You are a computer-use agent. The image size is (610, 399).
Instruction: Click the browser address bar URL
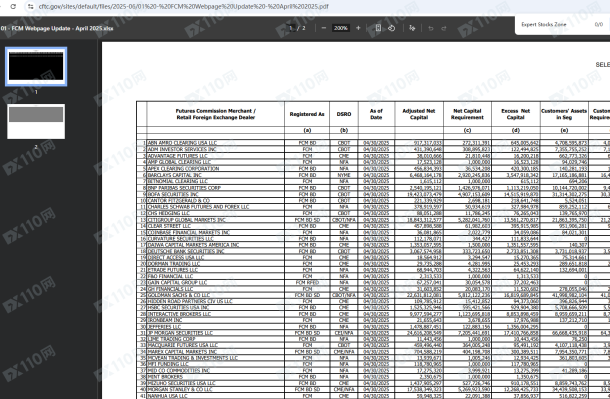pos(184,7)
